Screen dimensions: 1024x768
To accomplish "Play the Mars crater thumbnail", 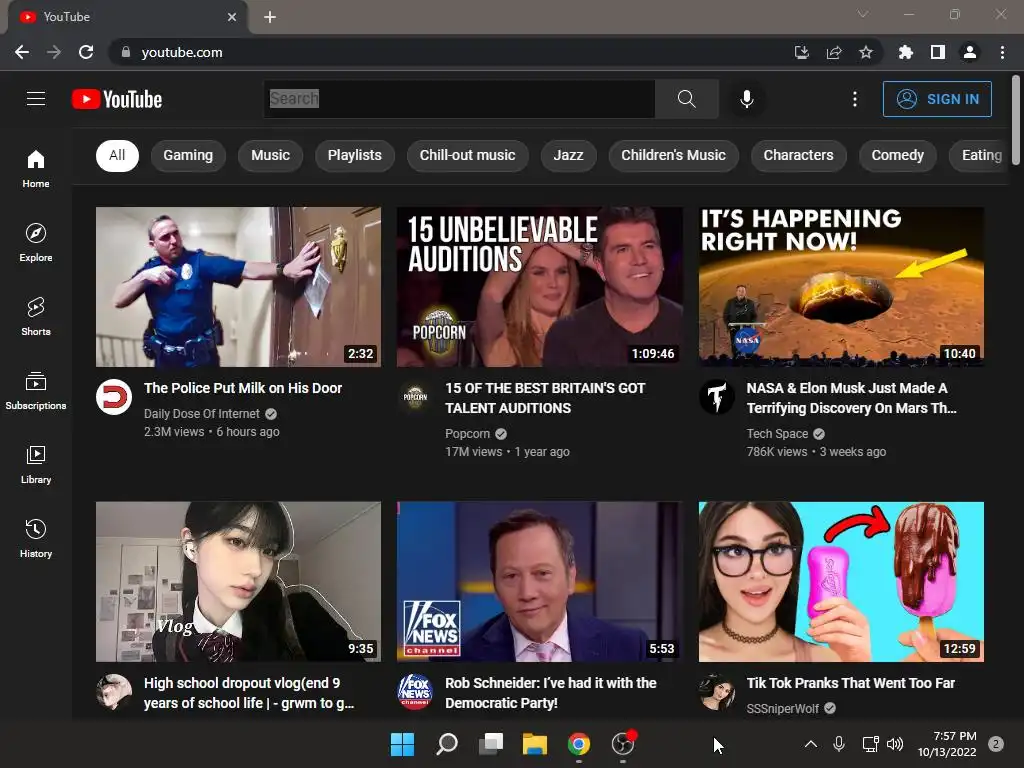I will coord(841,287).
